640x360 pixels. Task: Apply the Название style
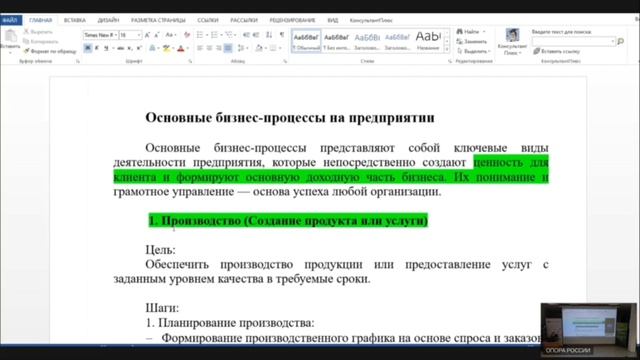(x=428, y=41)
